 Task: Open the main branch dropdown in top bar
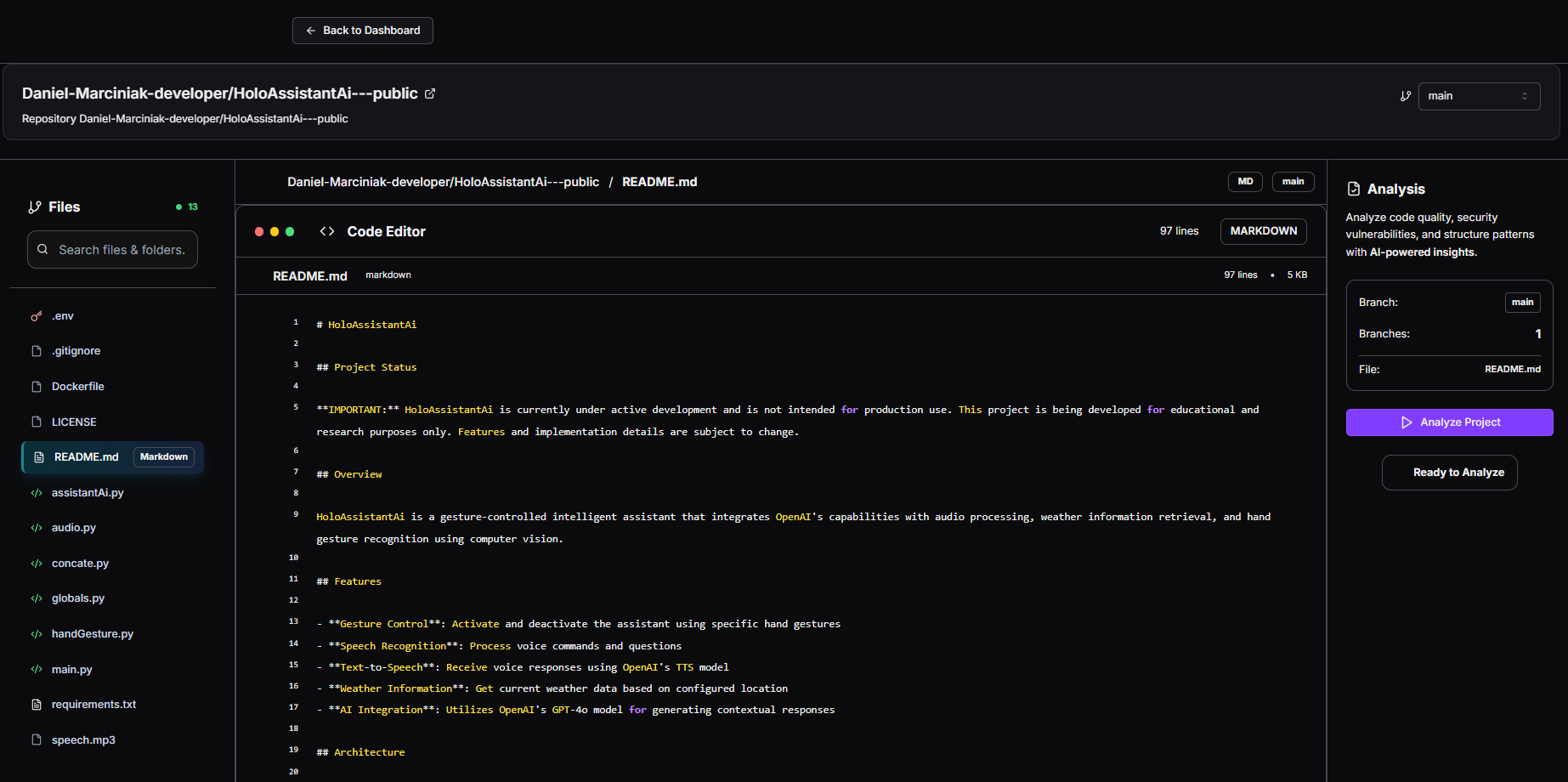click(x=1479, y=96)
